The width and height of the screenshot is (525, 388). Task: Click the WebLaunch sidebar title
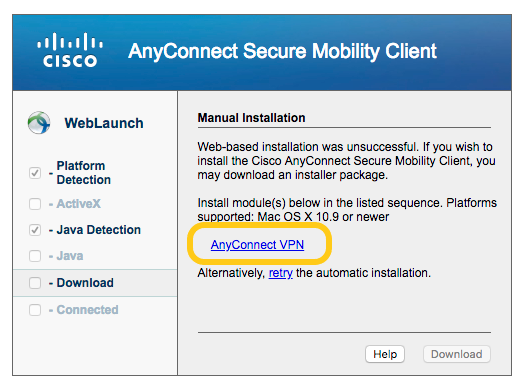(104, 123)
